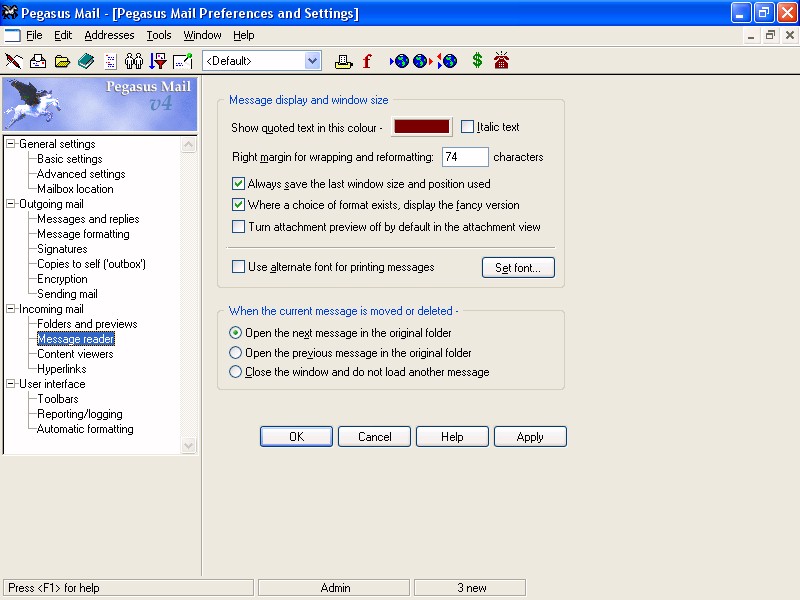Click the Help button beside Cancel
The height and width of the screenshot is (600, 800).
pos(452,437)
